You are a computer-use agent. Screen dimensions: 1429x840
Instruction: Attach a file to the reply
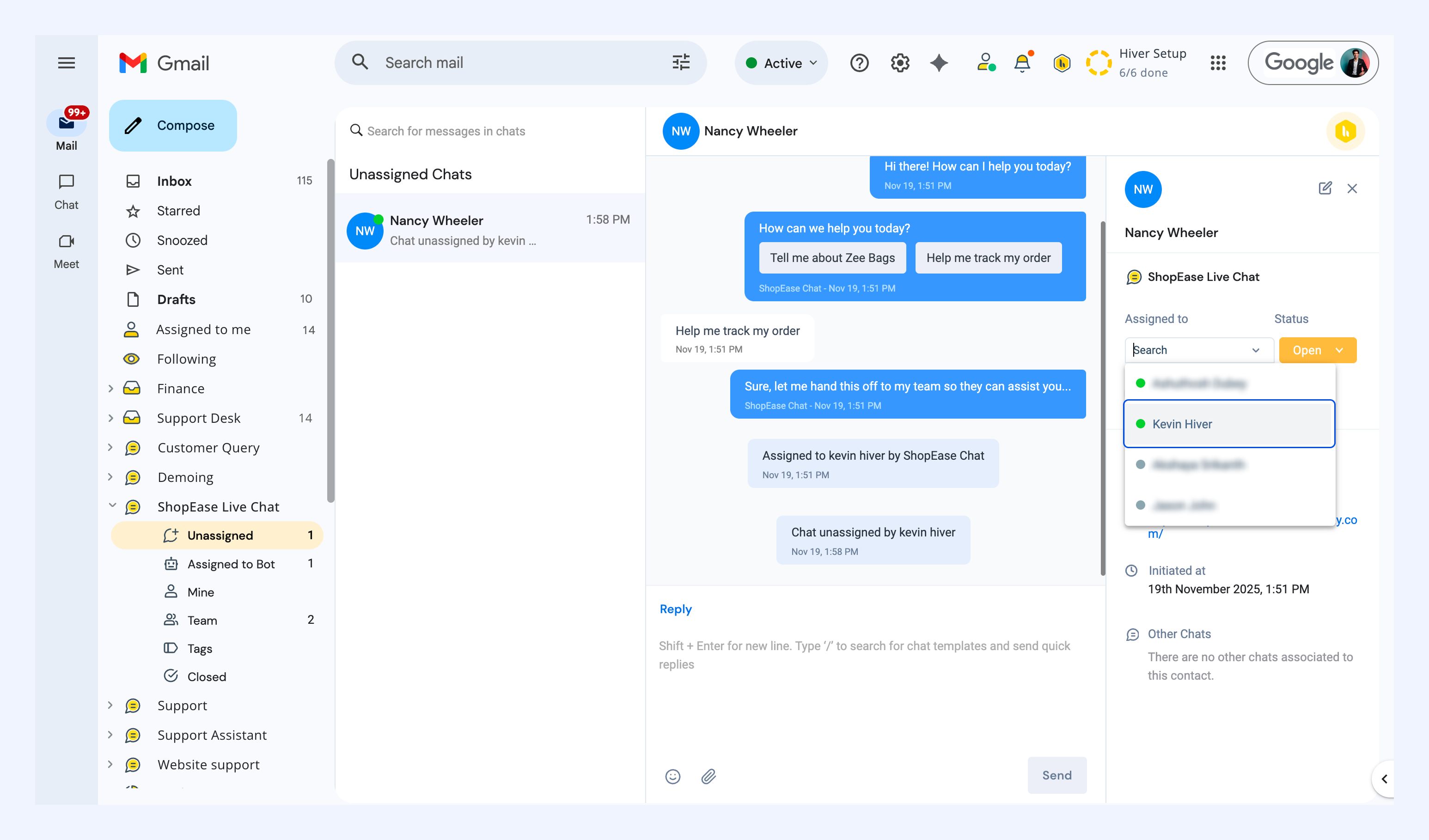point(708,776)
